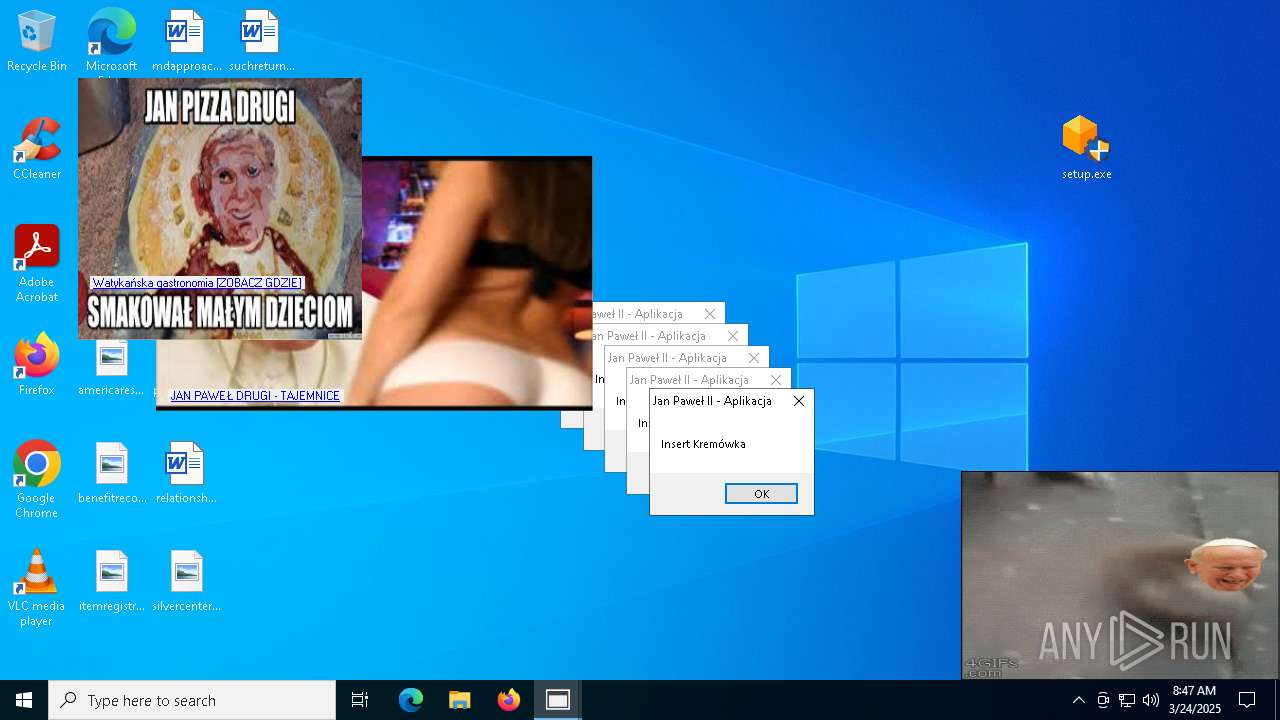The height and width of the screenshot is (720, 1280).
Task: Launch Firefox from the taskbar
Action: pyautogui.click(x=509, y=700)
